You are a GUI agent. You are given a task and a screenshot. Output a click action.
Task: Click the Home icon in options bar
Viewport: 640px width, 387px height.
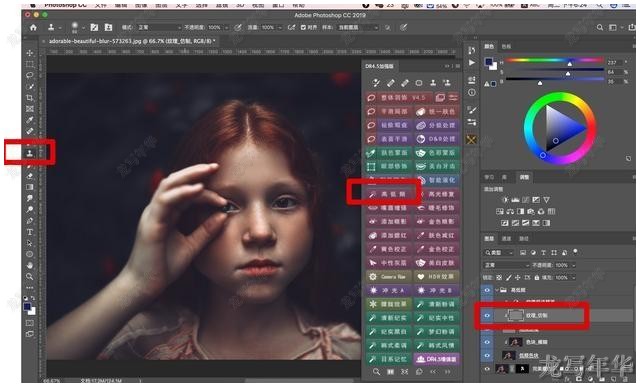[33, 27]
